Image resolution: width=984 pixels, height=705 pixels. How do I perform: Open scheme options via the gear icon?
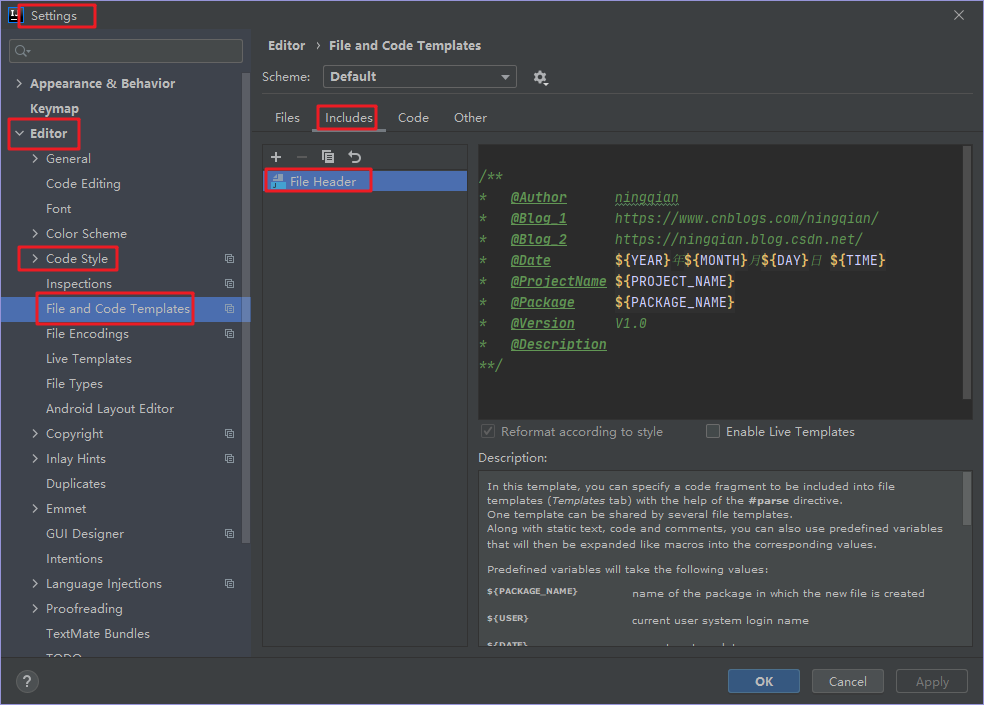pos(540,76)
